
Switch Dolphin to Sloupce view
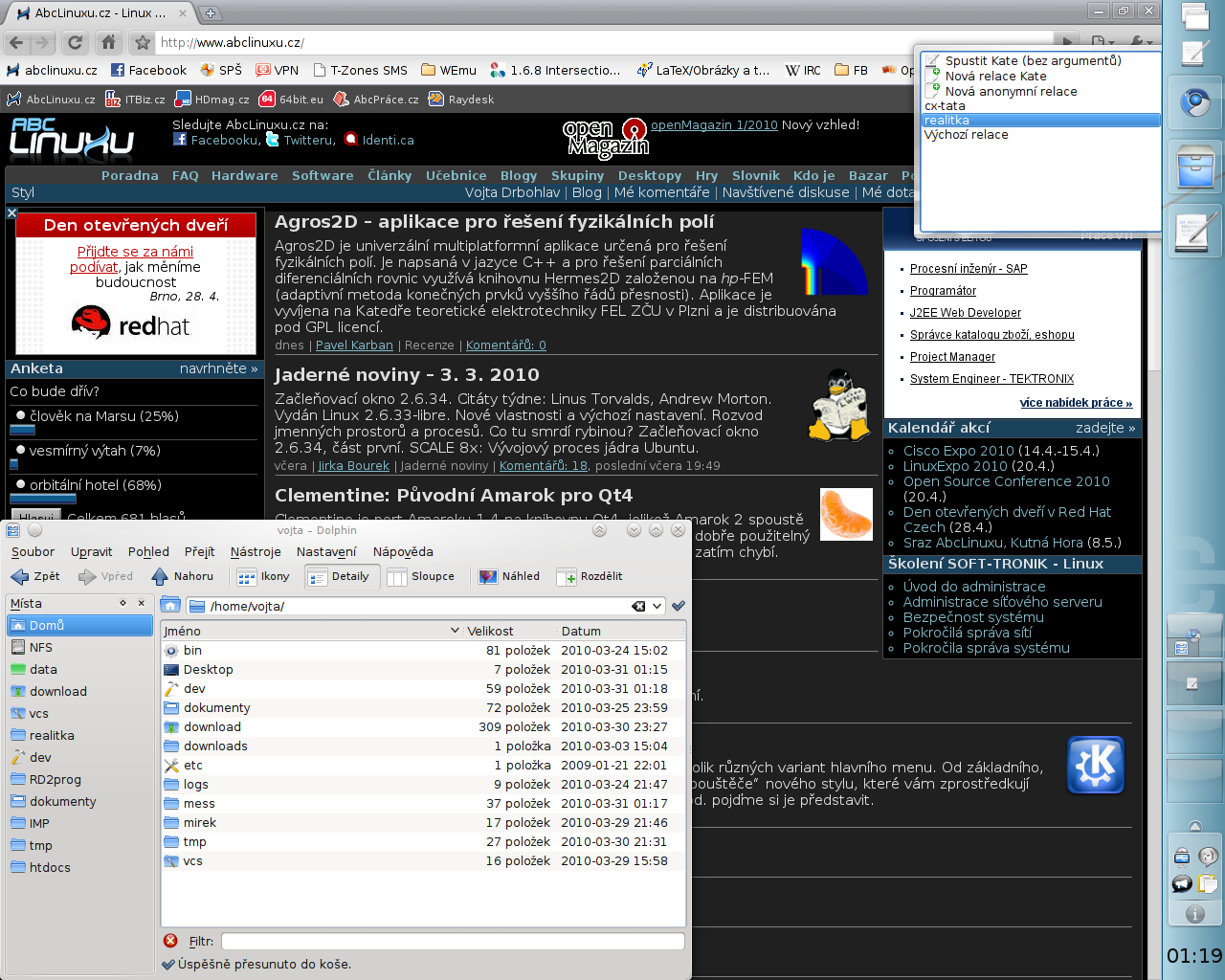coord(421,576)
